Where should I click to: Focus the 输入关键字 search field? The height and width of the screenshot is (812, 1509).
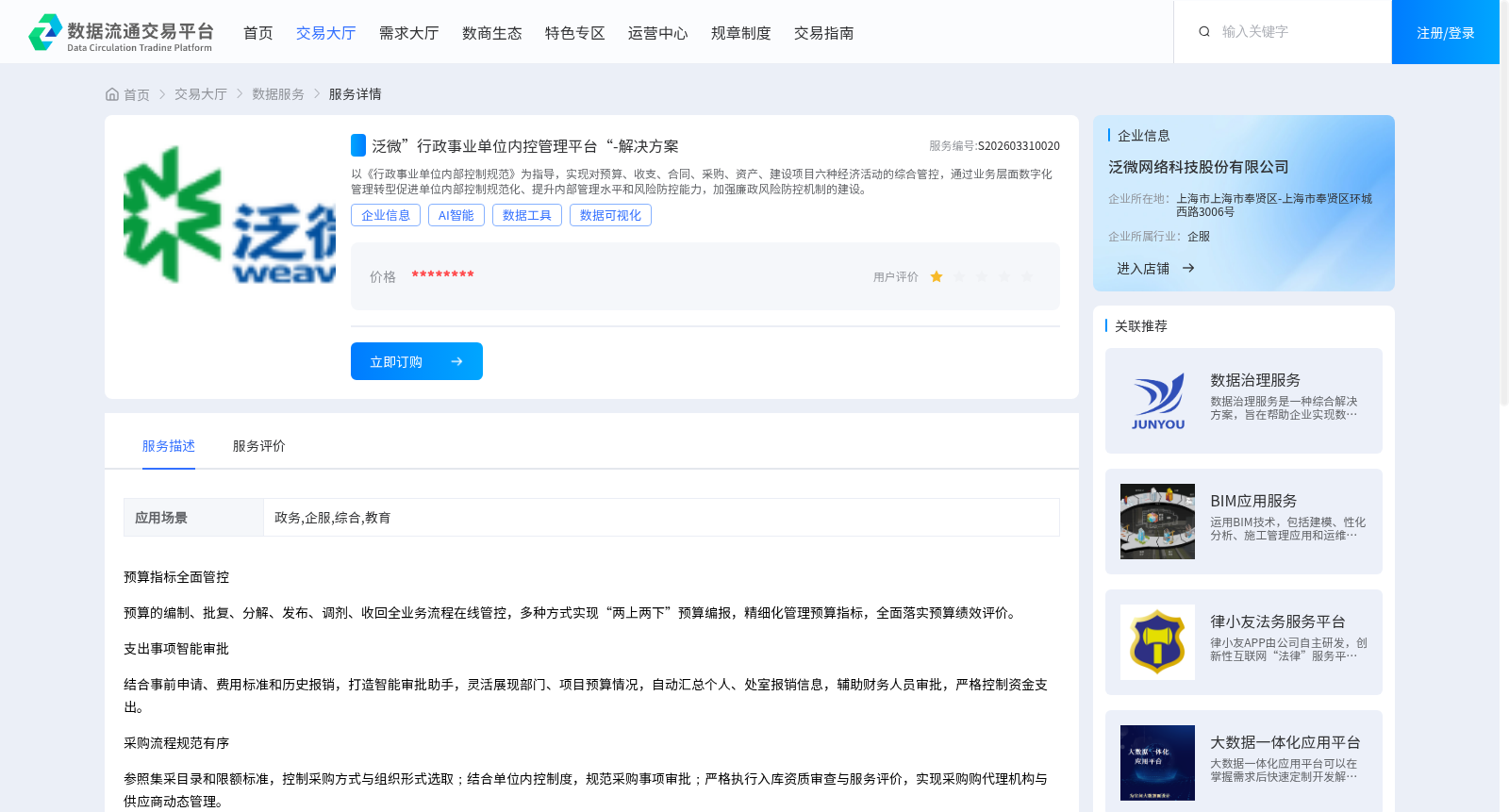tap(1297, 32)
